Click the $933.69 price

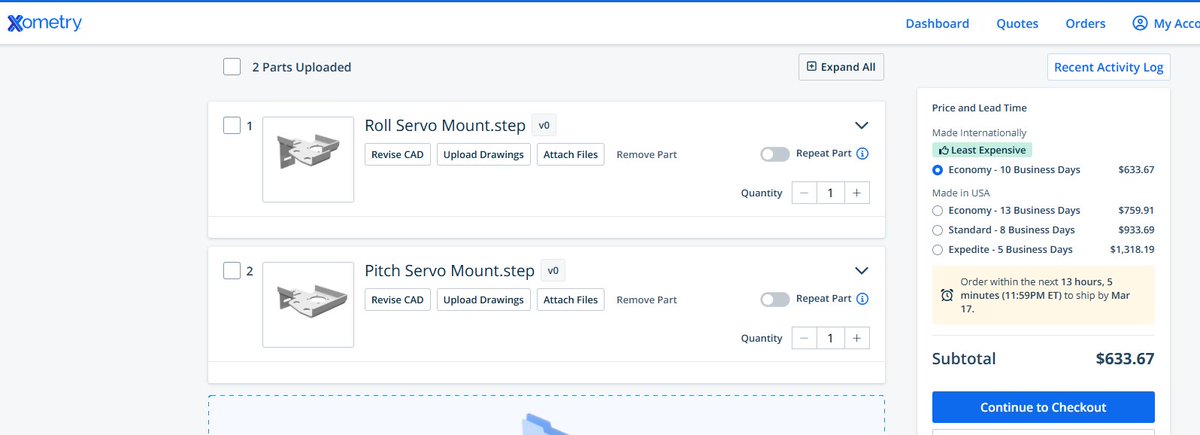[x=1136, y=230]
